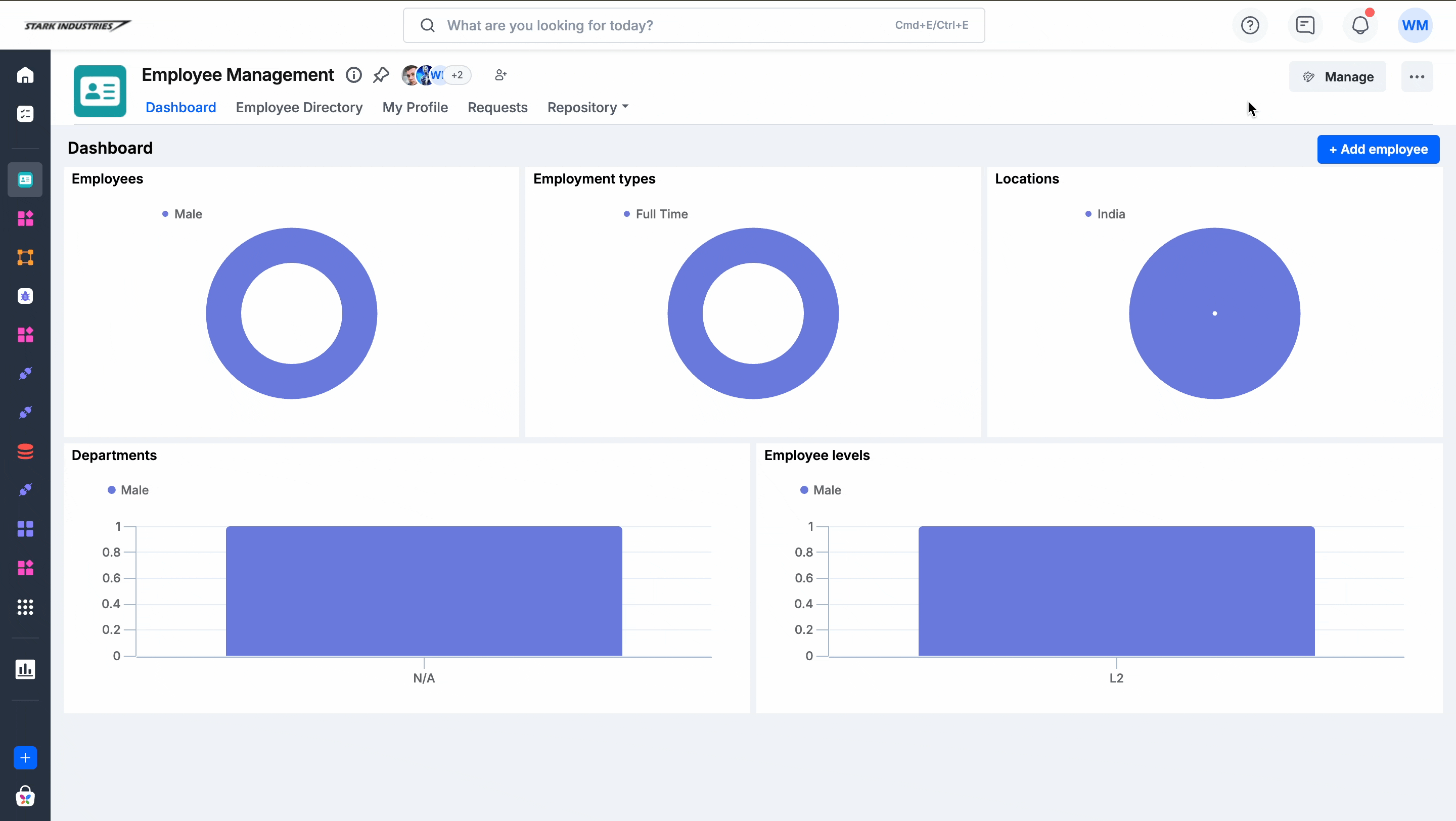Open the reports bar chart icon
Screen dimensions: 1456x821
point(25,669)
